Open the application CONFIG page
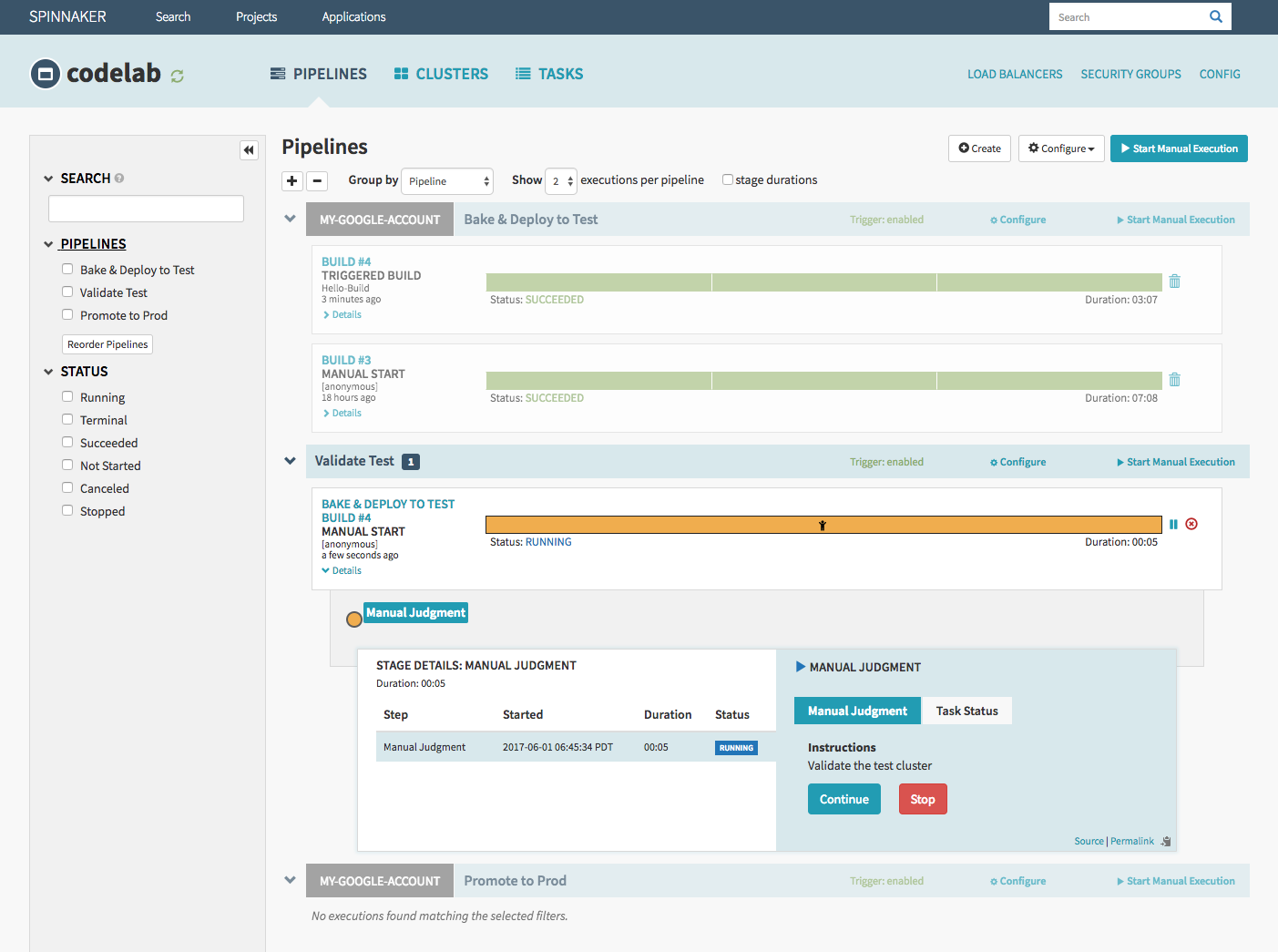 click(1220, 74)
